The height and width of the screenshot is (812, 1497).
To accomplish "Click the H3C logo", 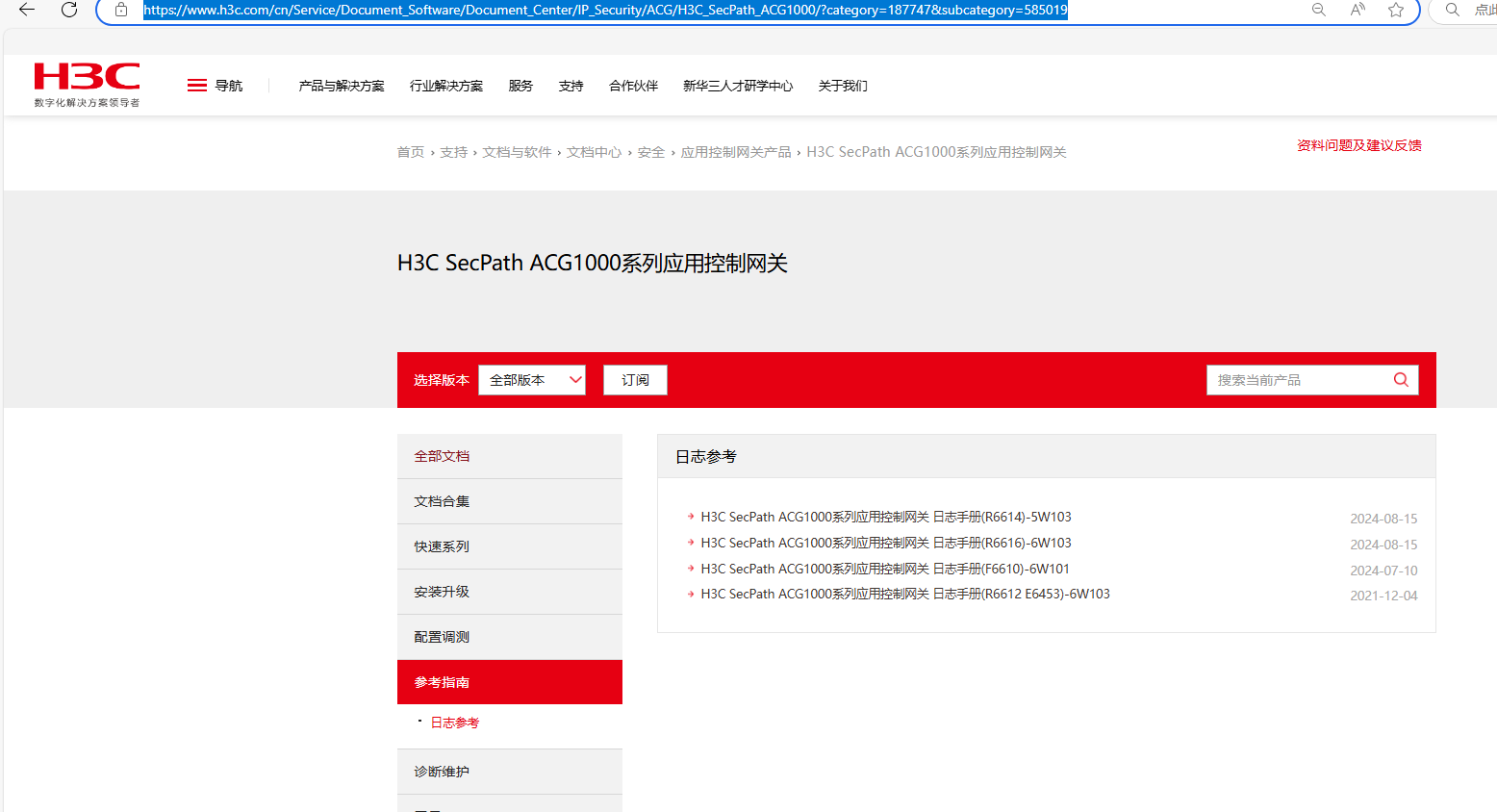I will pyautogui.click(x=87, y=85).
